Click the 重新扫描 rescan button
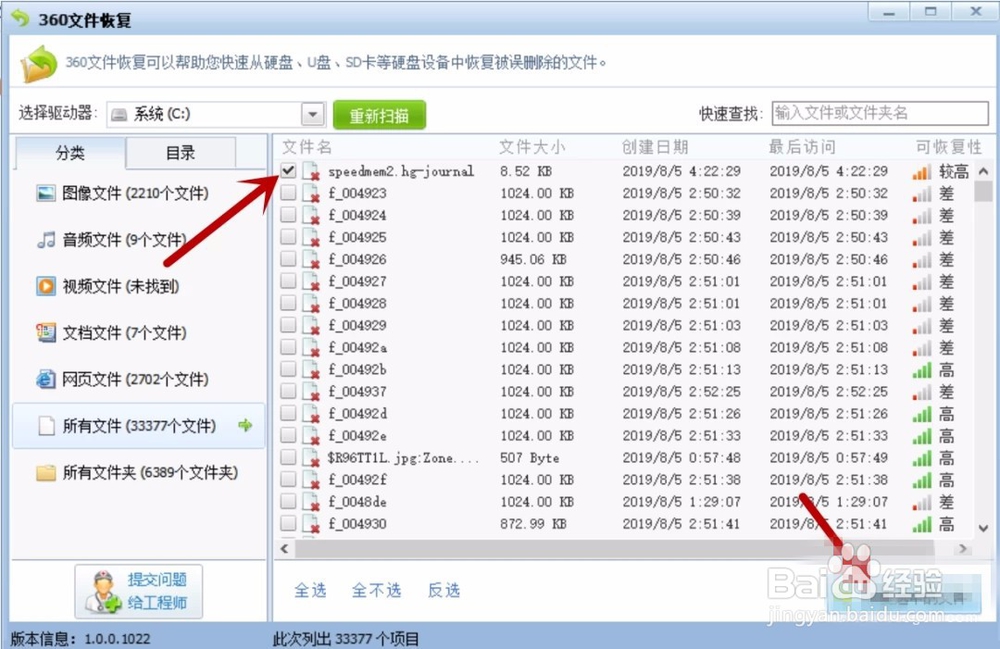The height and width of the screenshot is (649, 1000). click(379, 114)
